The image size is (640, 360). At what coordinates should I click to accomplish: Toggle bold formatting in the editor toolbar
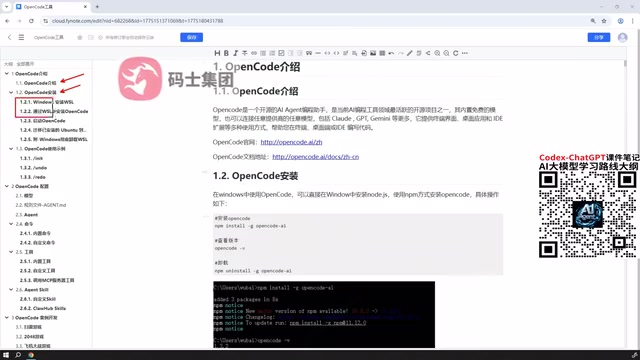coord(226,53)
